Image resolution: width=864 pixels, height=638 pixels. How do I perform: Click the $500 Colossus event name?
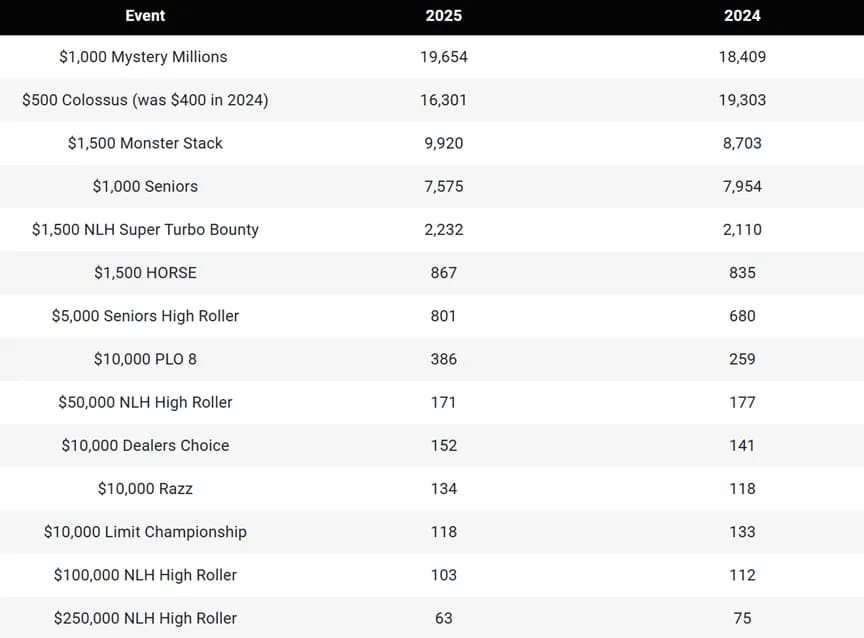[145, 100]
